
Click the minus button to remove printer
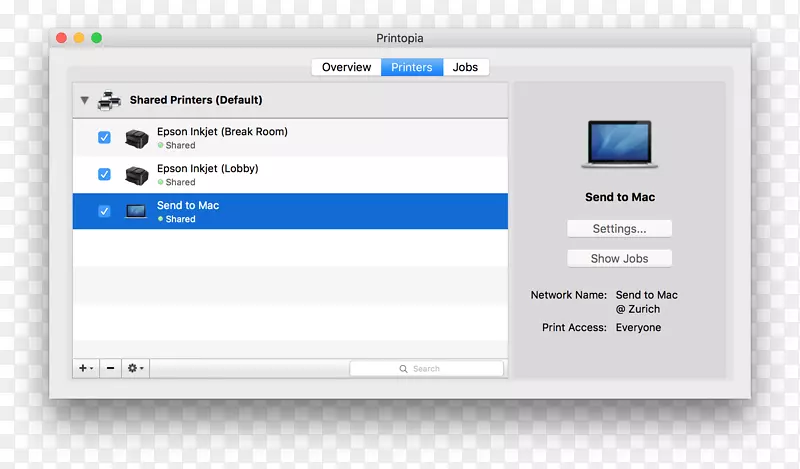[x=110, y=368]
